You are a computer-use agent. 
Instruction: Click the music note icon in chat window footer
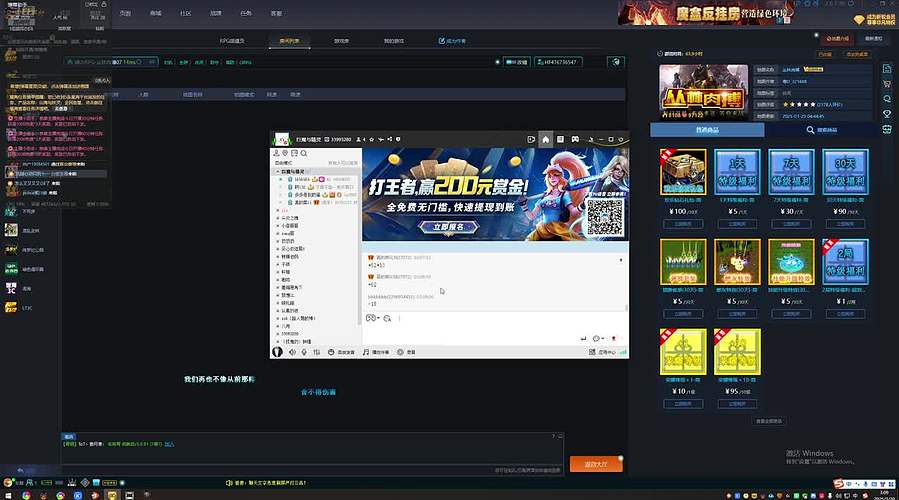[366, 352]
